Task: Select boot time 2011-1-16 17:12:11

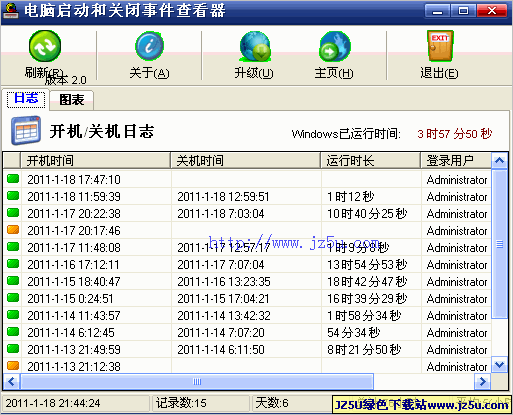Action: [x=73, y=265]
